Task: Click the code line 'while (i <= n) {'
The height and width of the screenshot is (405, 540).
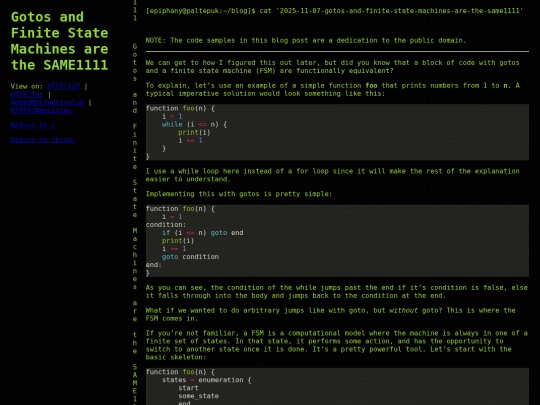Action: click(194, 124)
